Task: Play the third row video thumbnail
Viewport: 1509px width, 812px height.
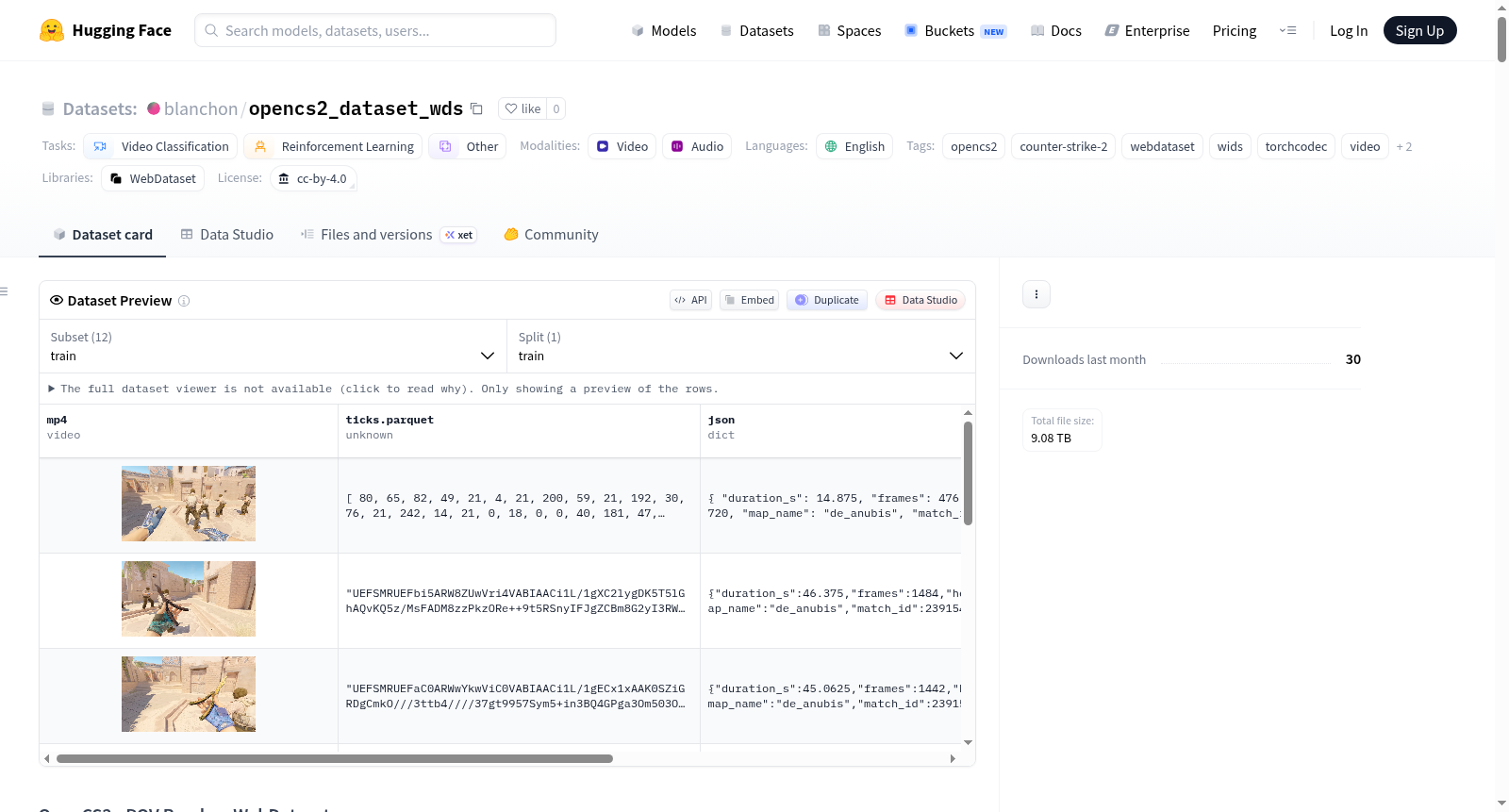Action: coord(189,694)
